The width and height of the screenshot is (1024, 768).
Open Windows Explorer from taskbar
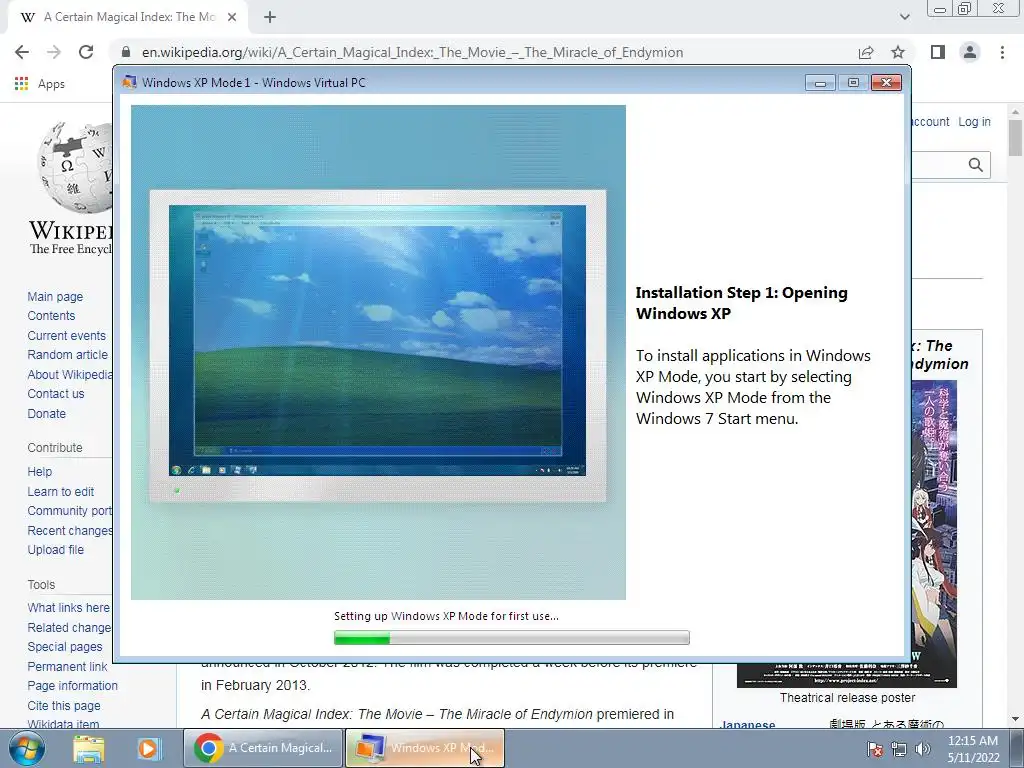click(89, 748)
